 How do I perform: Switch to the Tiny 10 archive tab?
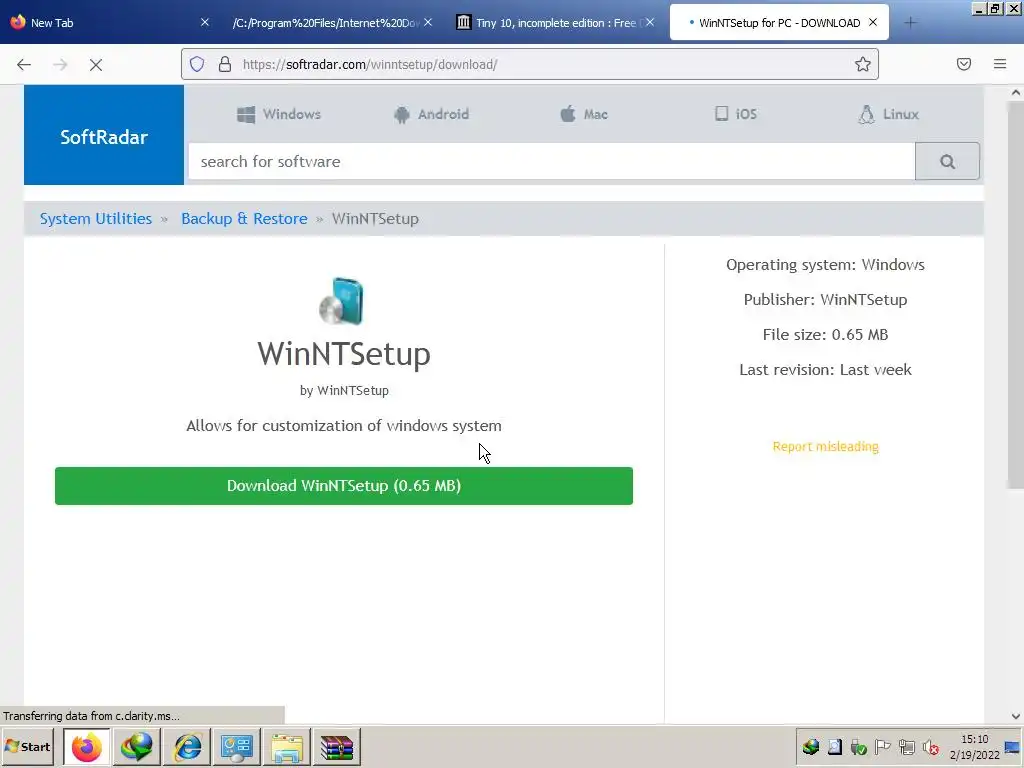click(x=555, y=23)
